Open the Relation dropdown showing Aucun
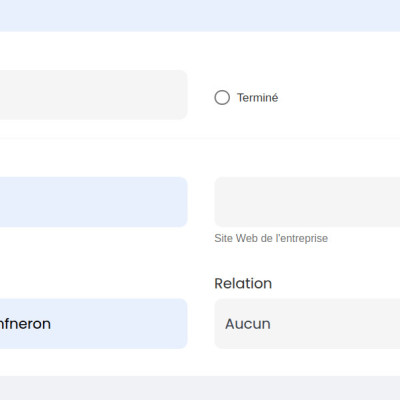The height and width of the screenshot is (400, 400). click(x=307, y=324)
